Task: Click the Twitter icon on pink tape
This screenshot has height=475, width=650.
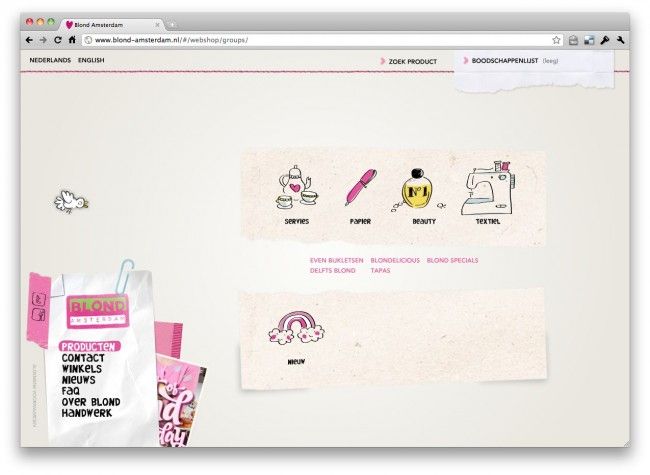Action: point(39,299)
